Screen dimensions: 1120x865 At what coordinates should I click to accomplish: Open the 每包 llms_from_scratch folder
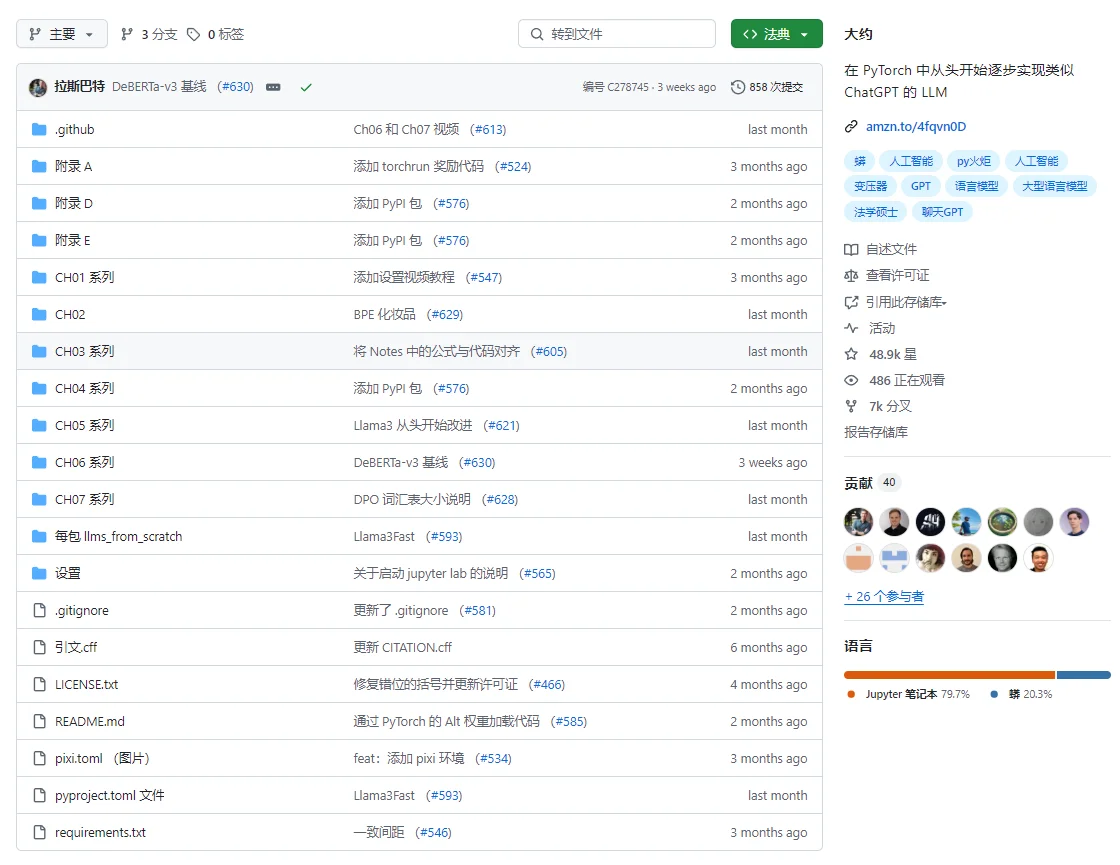(x=119, y=536)
